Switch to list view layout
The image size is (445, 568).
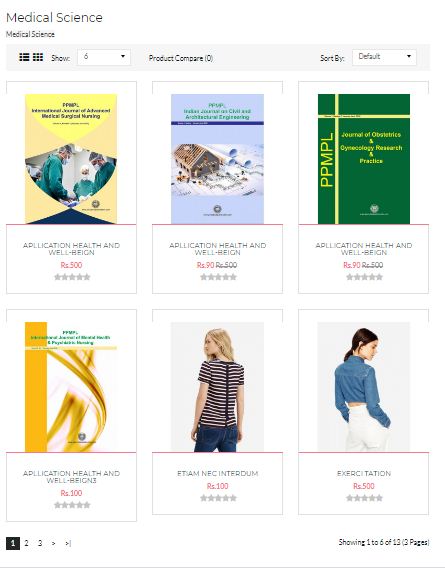point(24,57)
